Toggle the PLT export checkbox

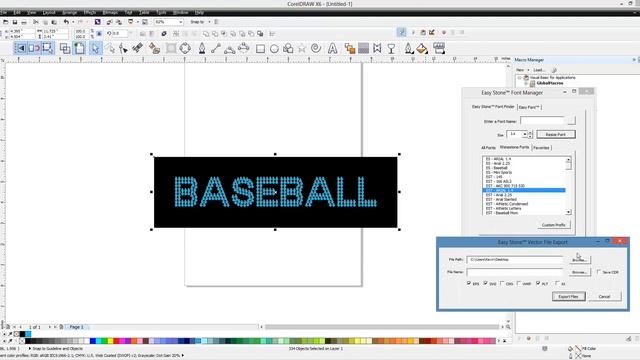click(x=538, y=283)
